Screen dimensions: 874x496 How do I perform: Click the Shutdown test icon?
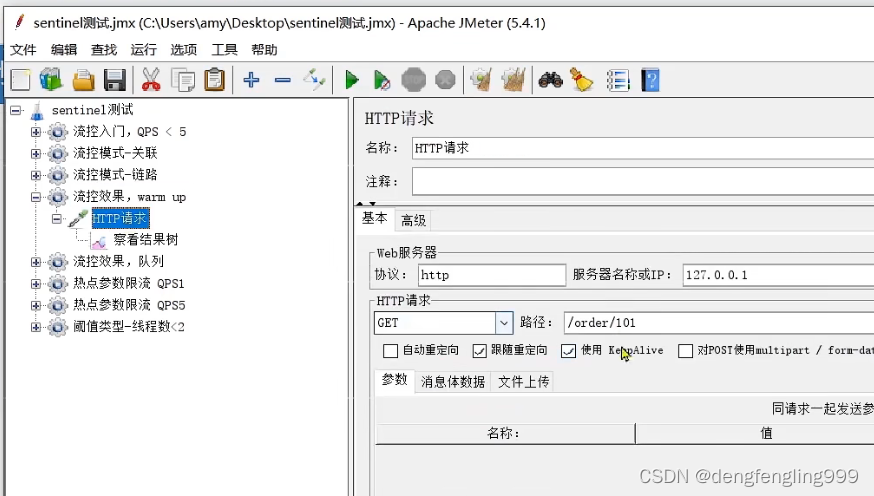(445, 80)
